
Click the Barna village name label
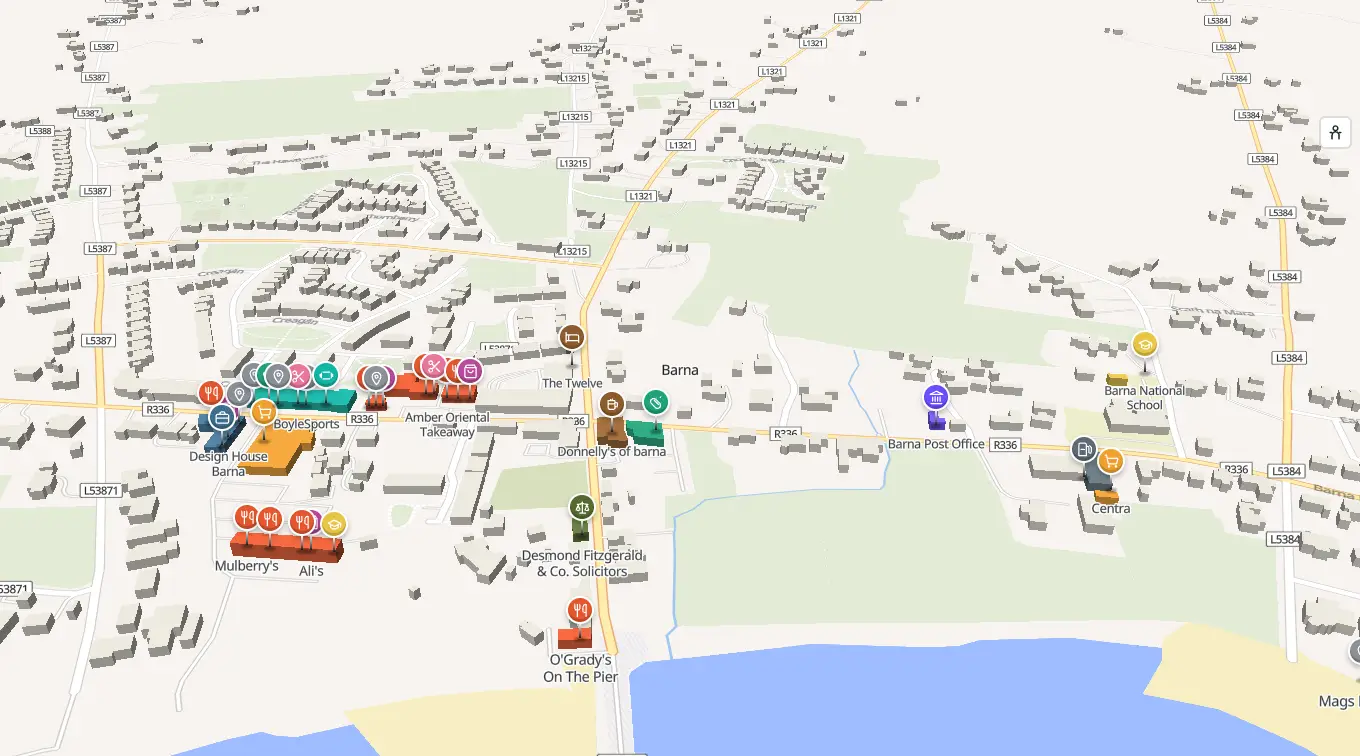(680, 370)
